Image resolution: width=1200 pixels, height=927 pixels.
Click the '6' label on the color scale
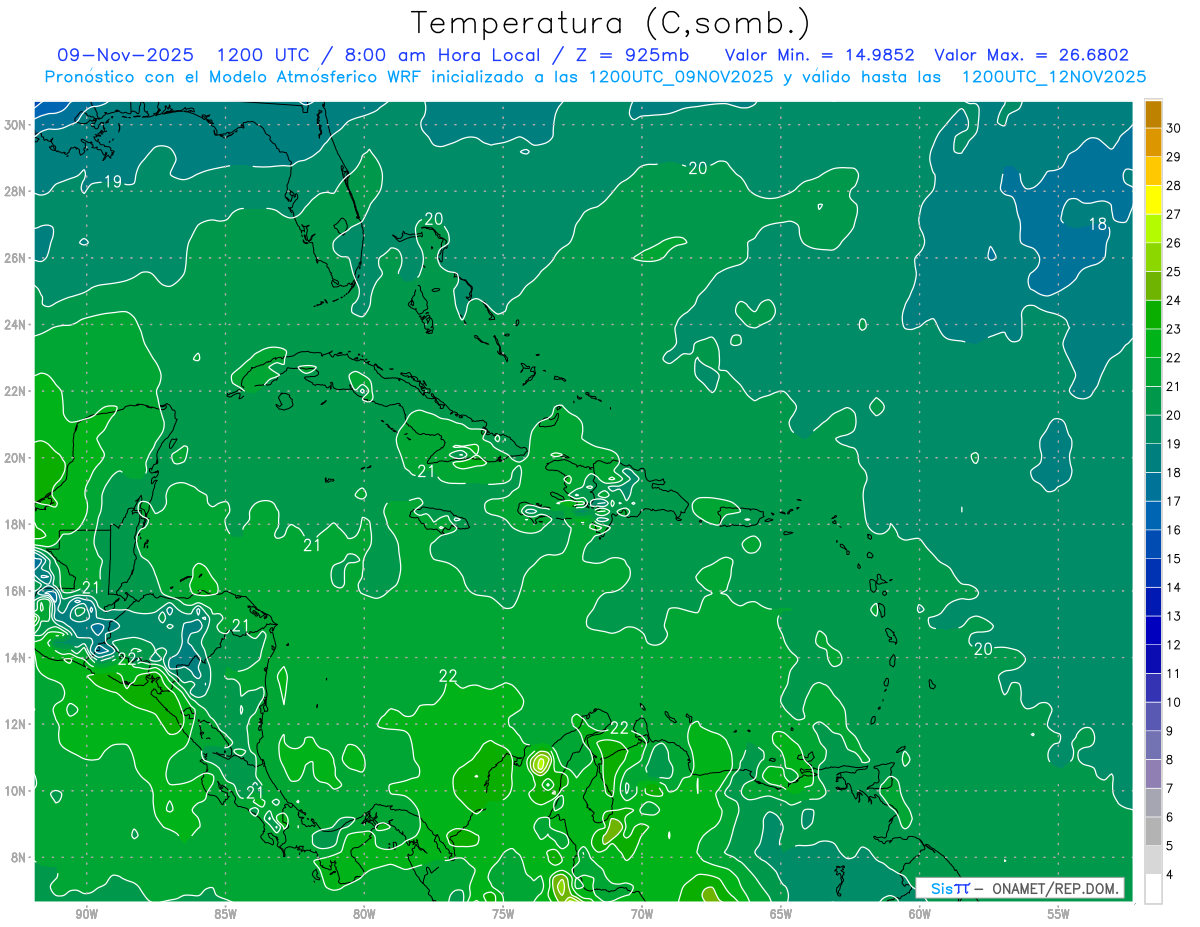coord(1170,817)
